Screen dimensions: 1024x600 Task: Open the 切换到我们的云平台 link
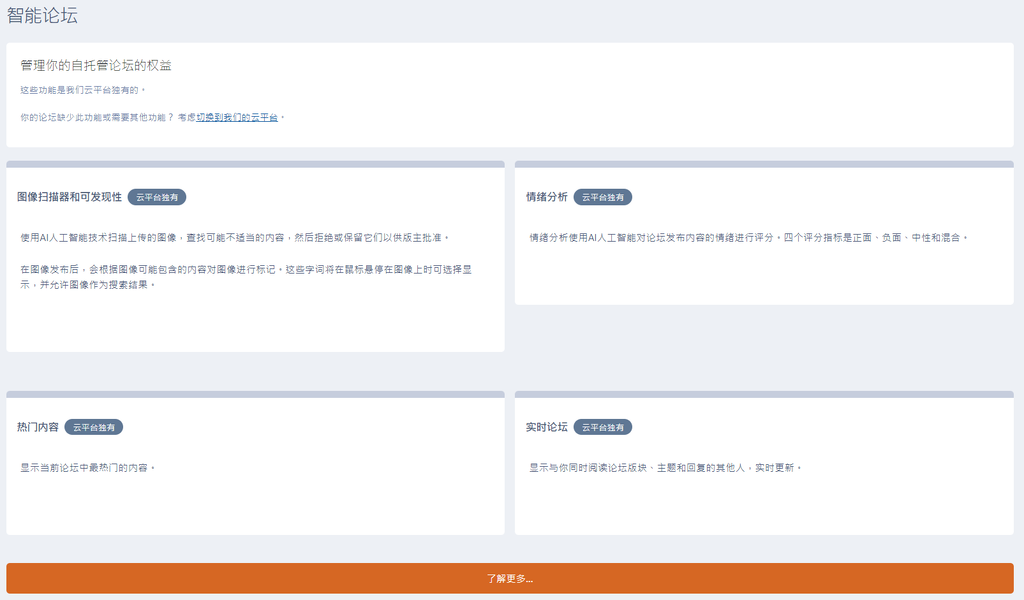pos(237,117)
